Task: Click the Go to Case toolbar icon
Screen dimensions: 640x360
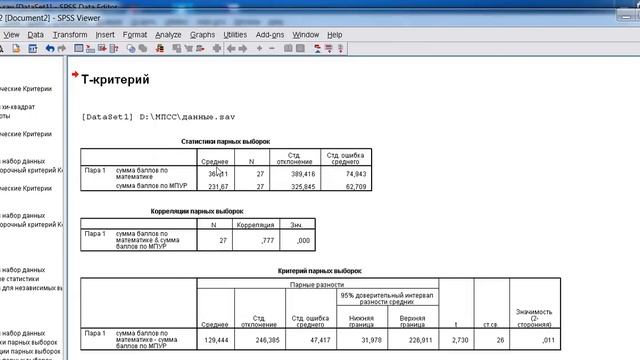Action: (91, 49)
